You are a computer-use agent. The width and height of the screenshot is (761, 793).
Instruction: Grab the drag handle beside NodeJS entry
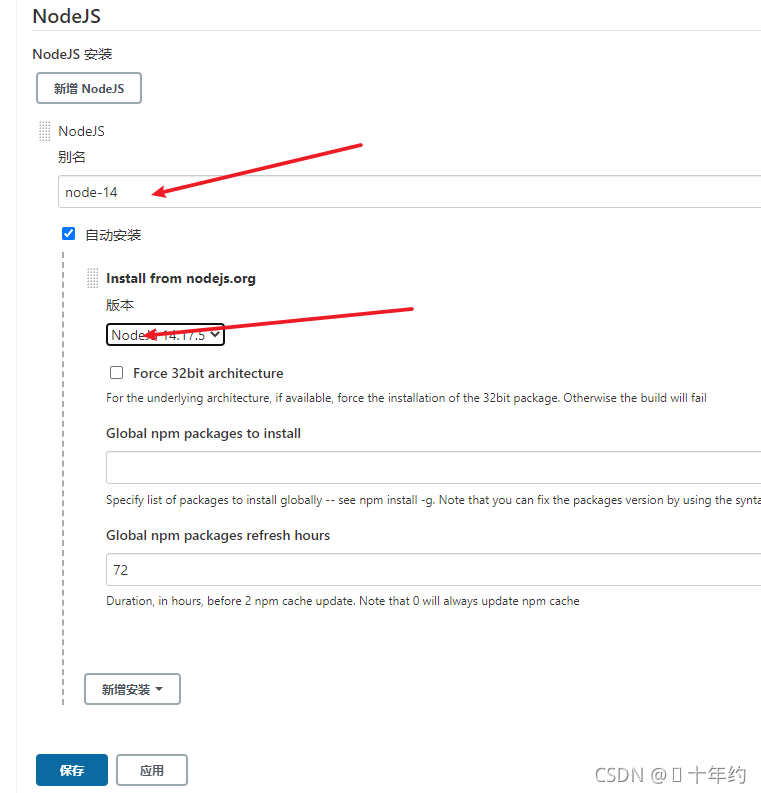click(x=44, y=131)
